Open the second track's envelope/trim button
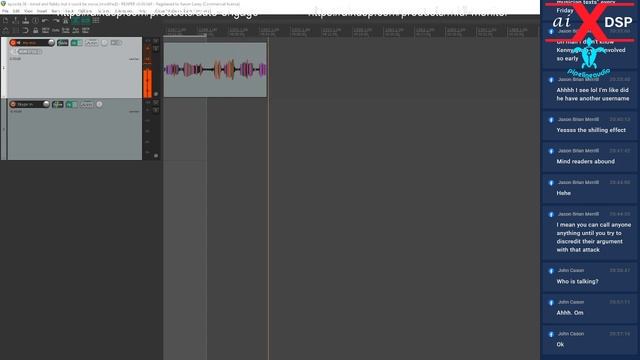 point(87,104)
